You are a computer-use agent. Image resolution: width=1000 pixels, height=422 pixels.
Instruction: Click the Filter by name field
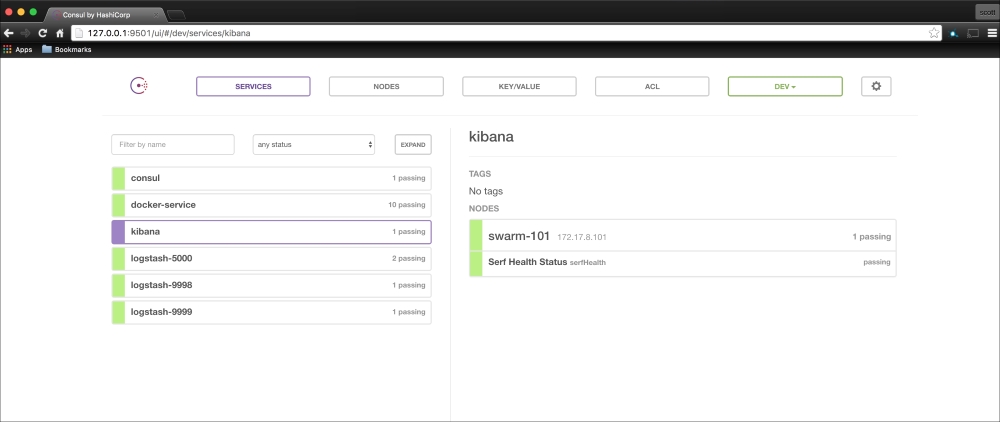pos(173,145)
